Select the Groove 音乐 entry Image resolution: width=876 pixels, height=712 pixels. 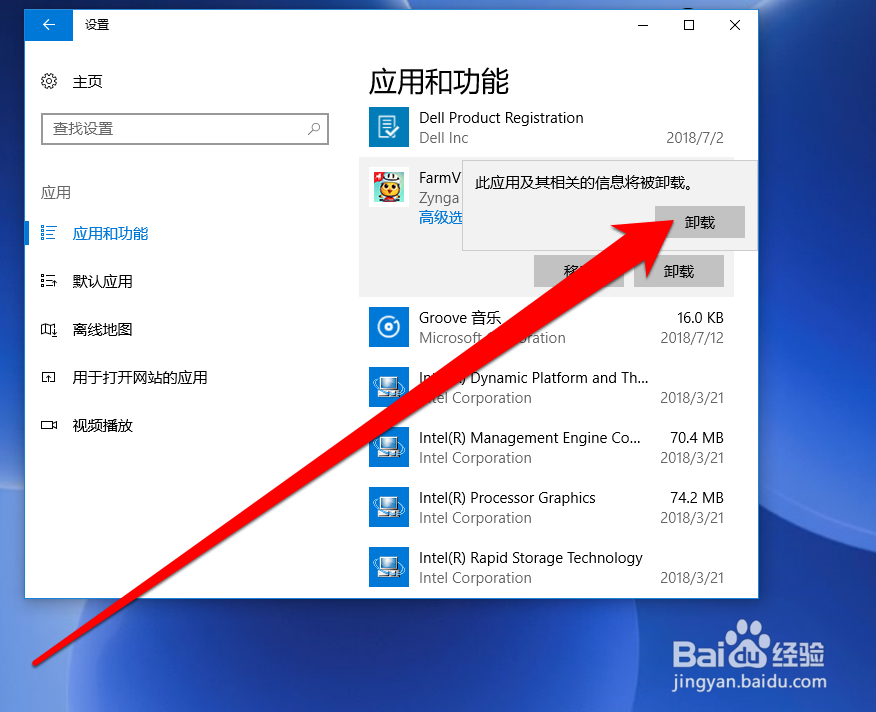546,327
